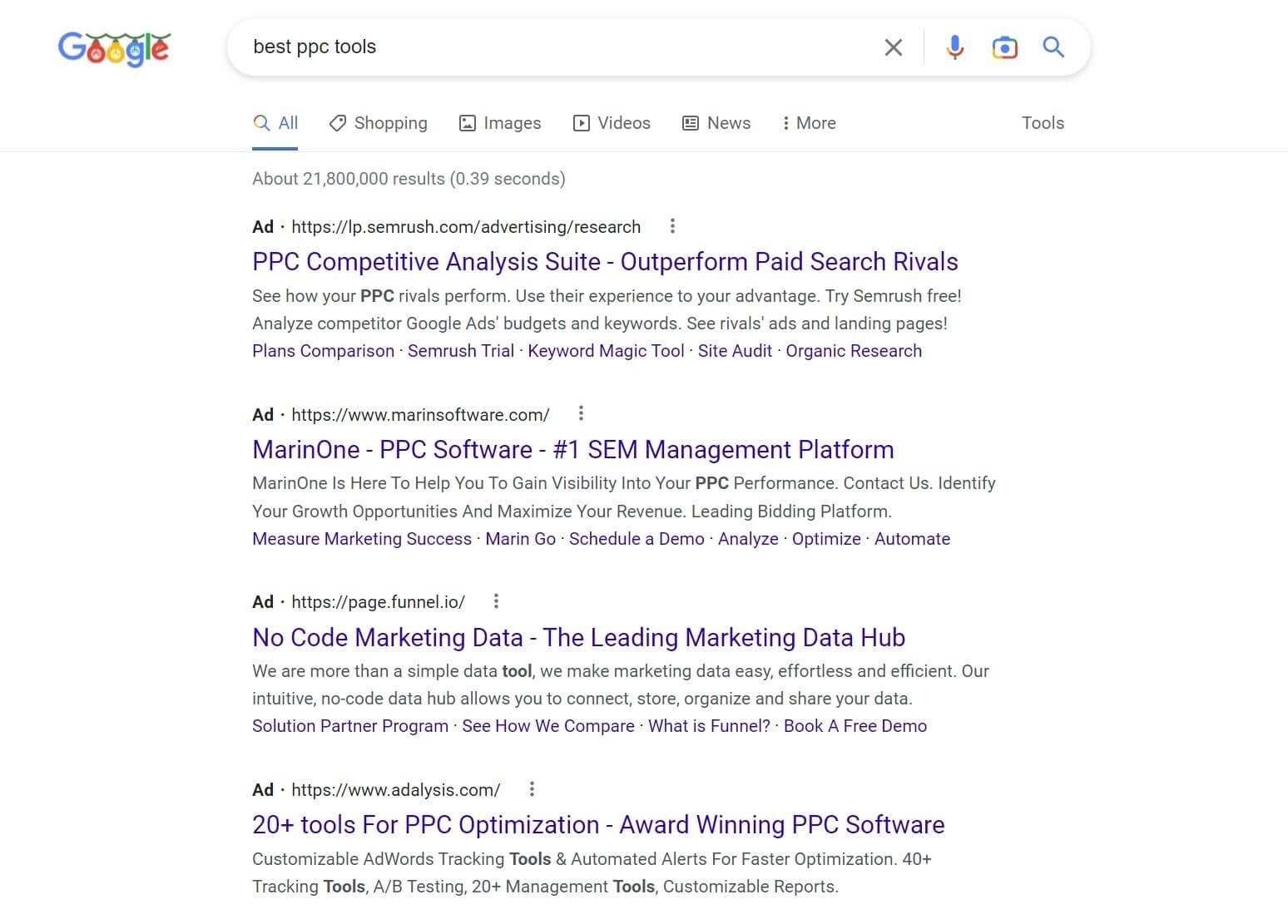Open the Tools filter button
Viewport: 1288px width, 924px height.
click(1043, 123)
